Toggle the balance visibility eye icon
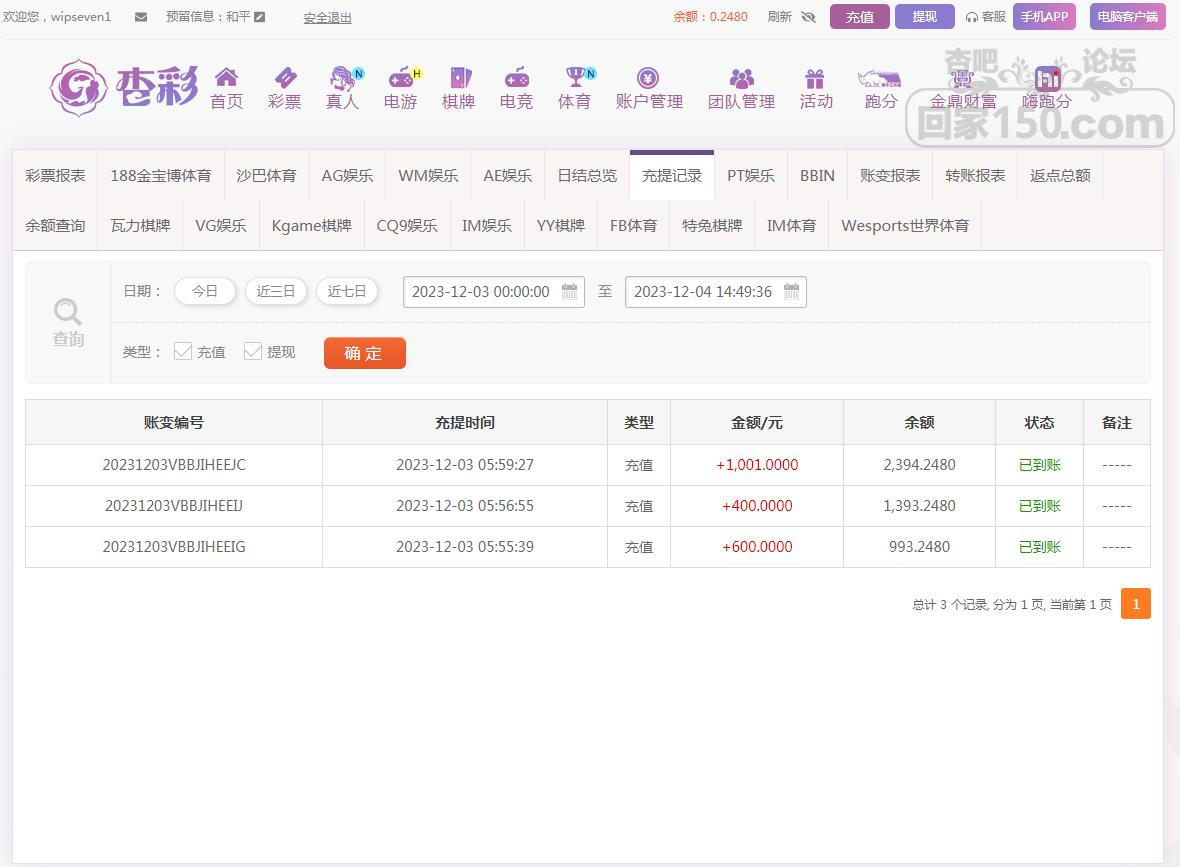This screenshot has width=1180, height=867. 808,17
